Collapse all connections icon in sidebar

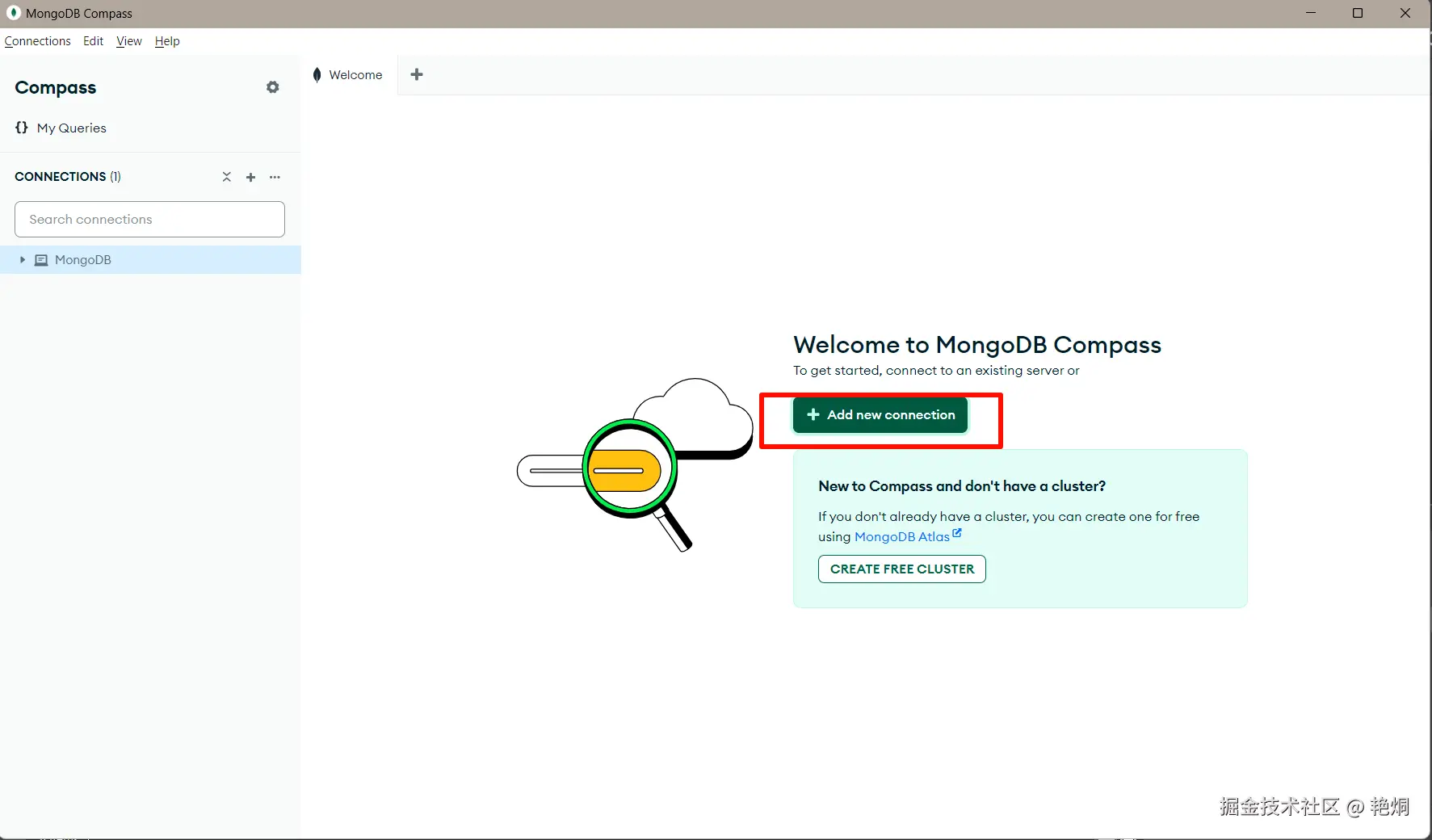click(x=227, y=177)
